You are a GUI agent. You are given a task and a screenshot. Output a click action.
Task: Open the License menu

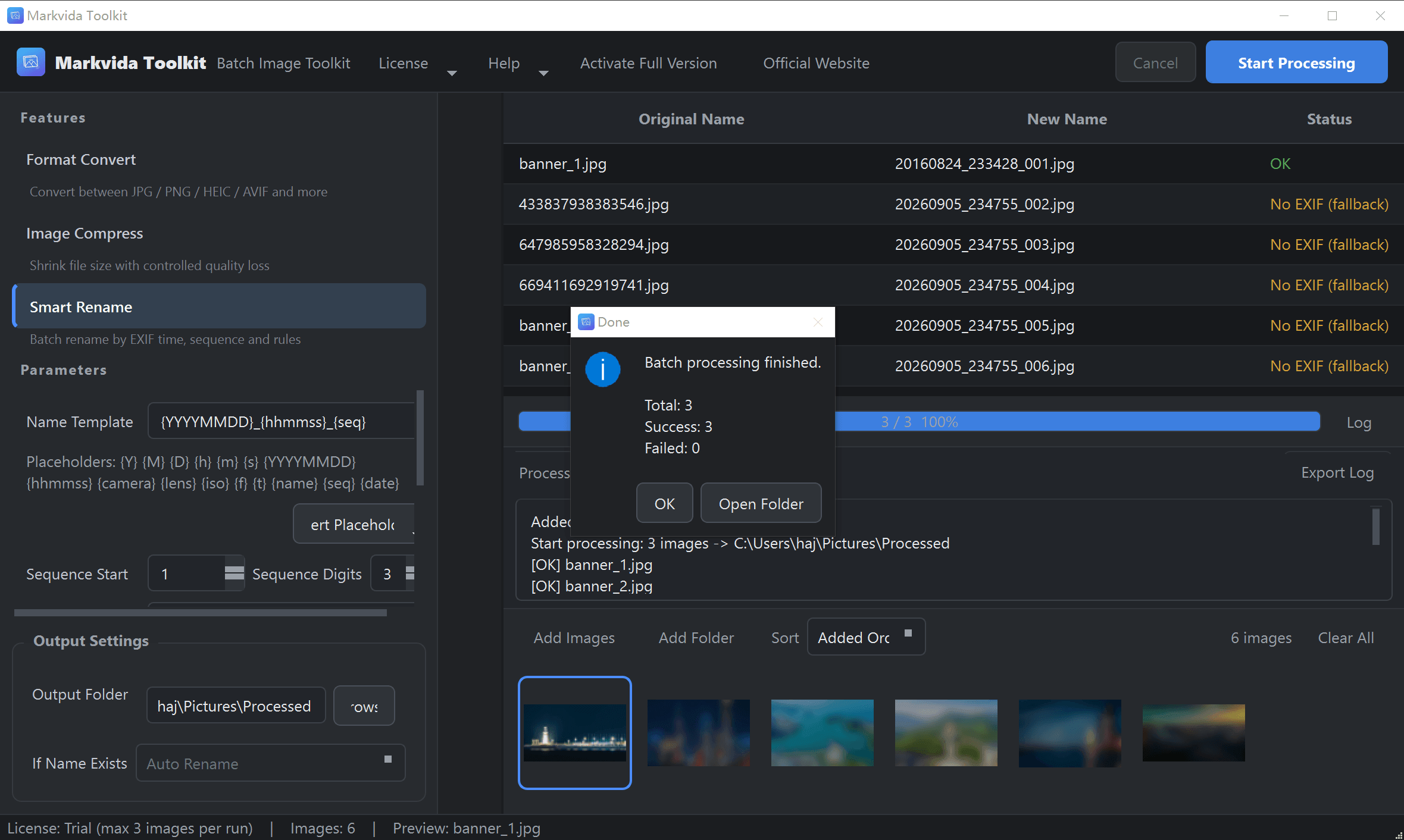click(404, 63)
